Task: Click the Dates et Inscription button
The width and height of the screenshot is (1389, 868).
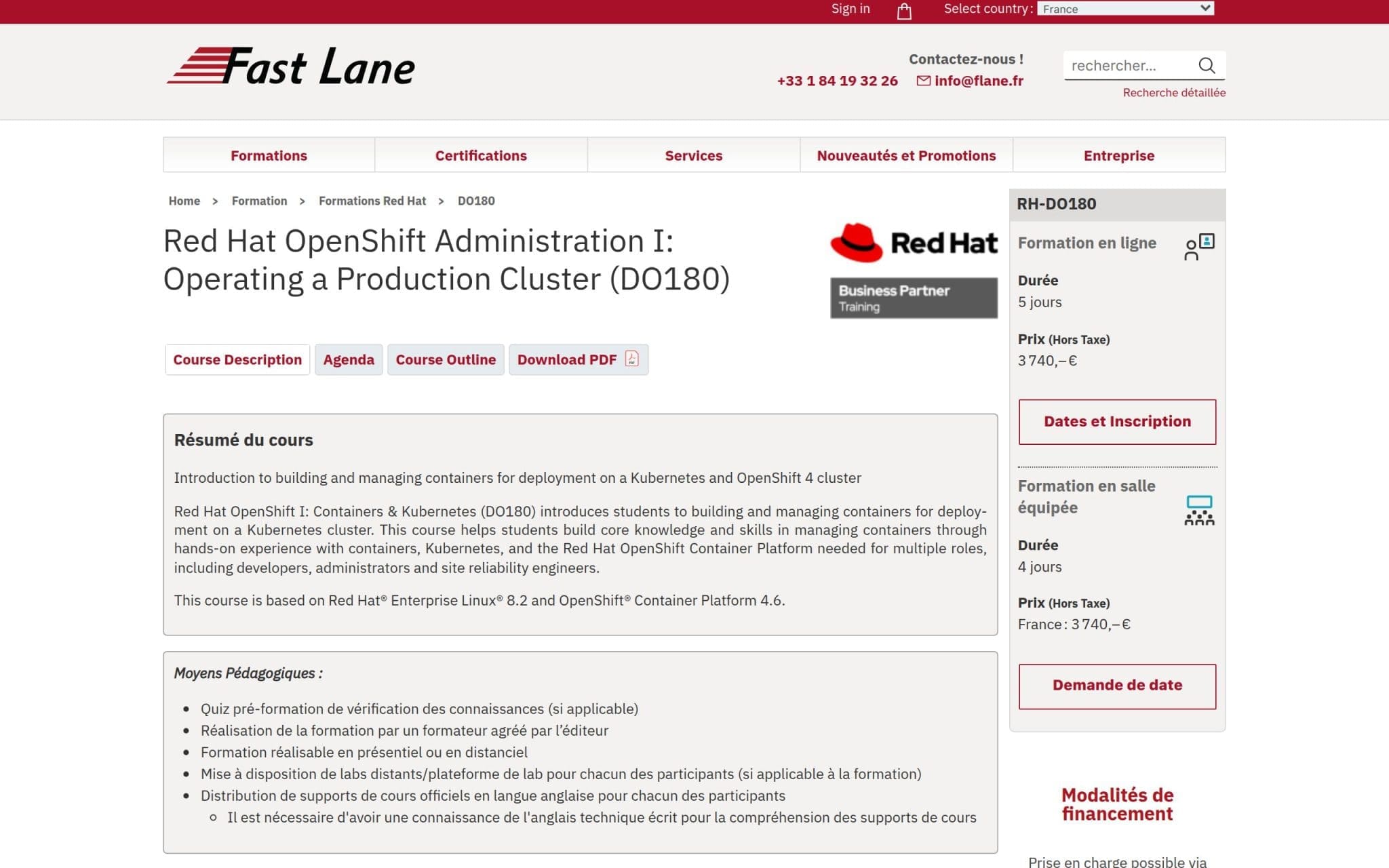Action: 1117,421
